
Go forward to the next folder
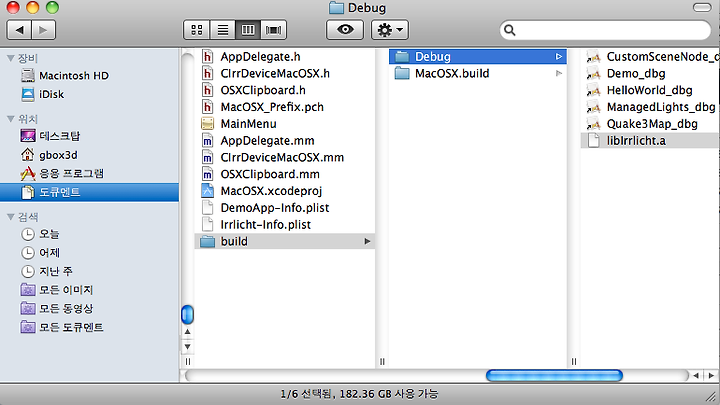(x=43, y=30)
